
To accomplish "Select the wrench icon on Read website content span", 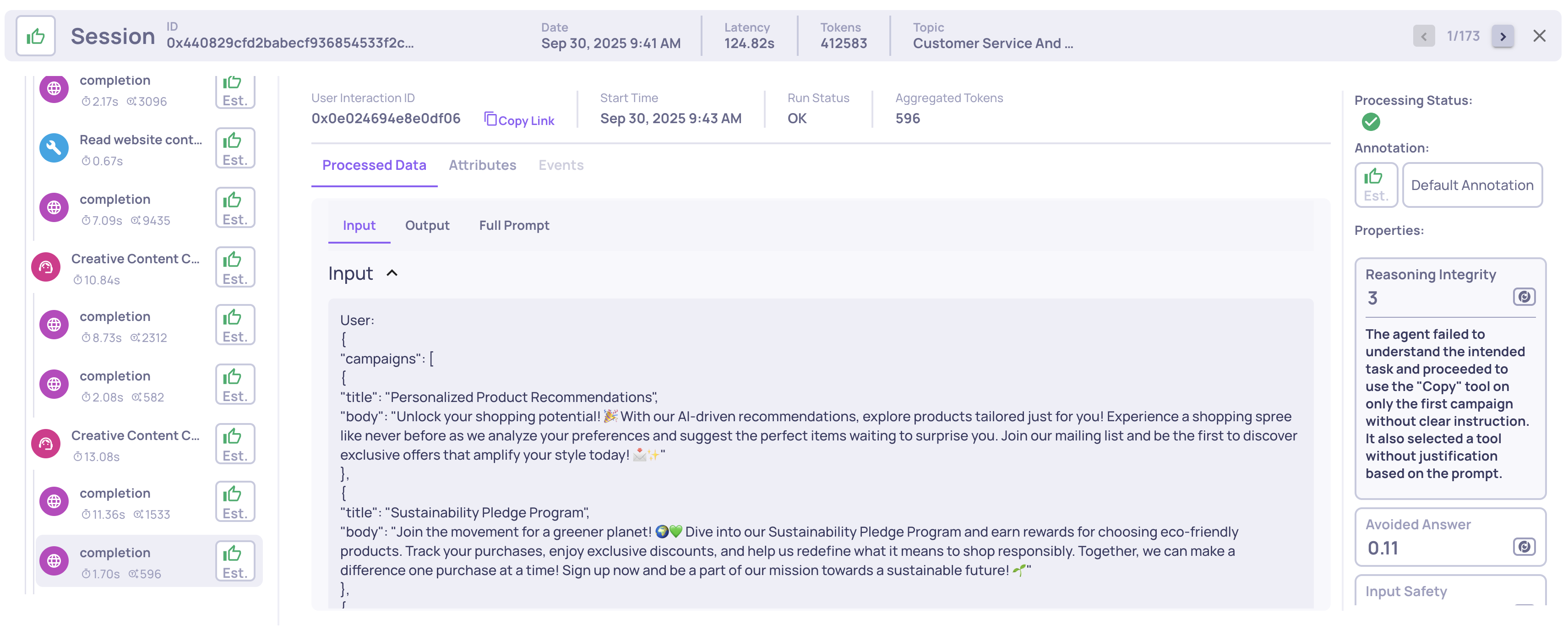I will pyautogui.click(x=54, y=147).
